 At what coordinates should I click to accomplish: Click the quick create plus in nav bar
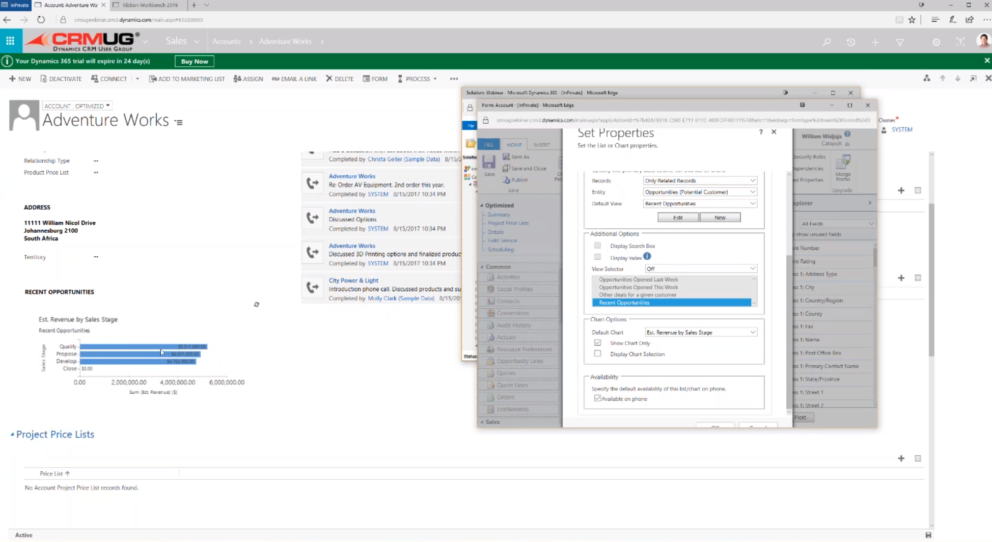(875, 42)
